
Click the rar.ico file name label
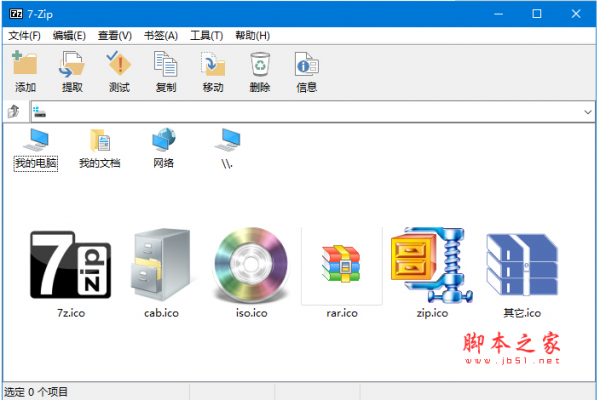[x=342, y=313]
